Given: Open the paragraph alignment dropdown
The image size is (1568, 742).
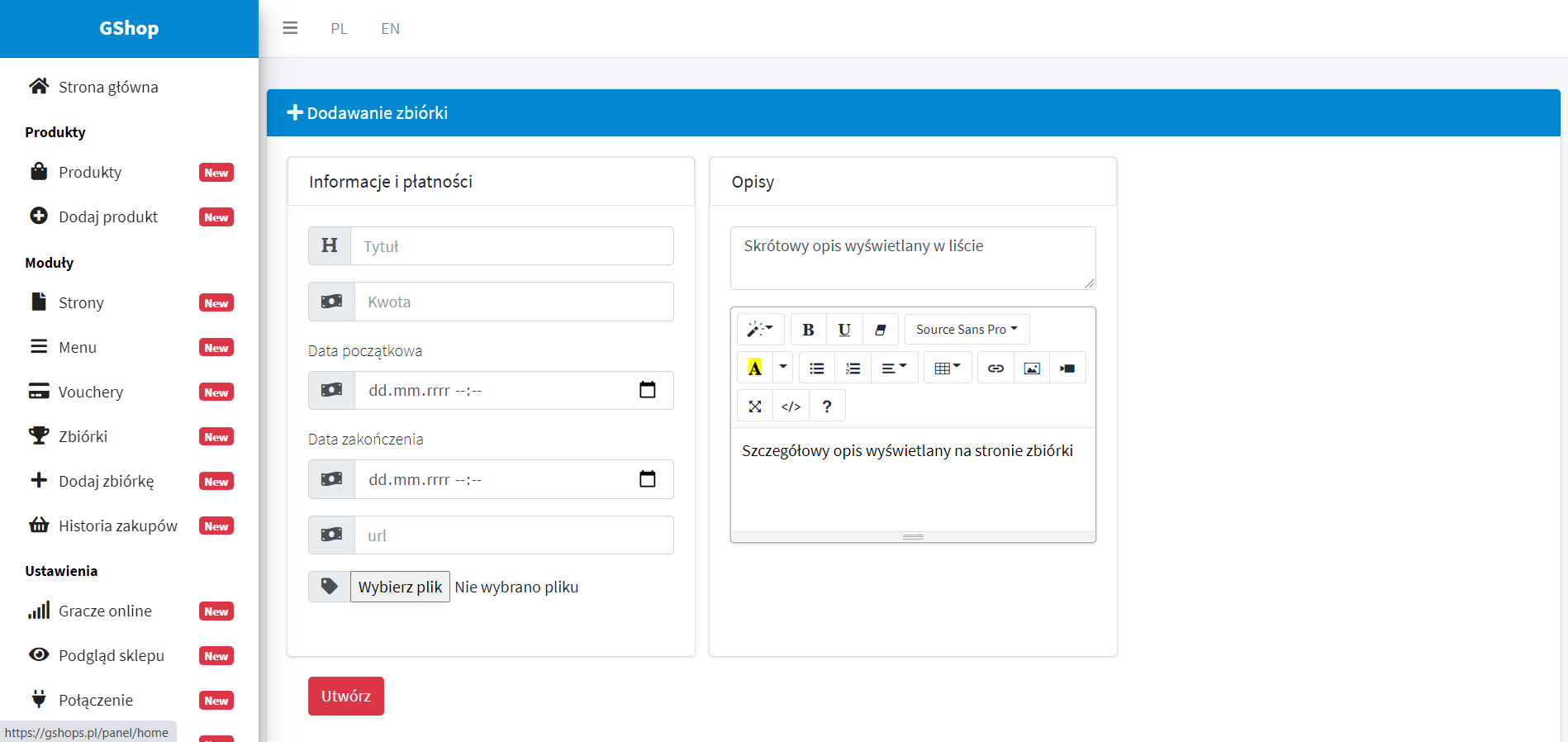Looking at the screenshot, I should pyautogui.click(x=893, y=369).
